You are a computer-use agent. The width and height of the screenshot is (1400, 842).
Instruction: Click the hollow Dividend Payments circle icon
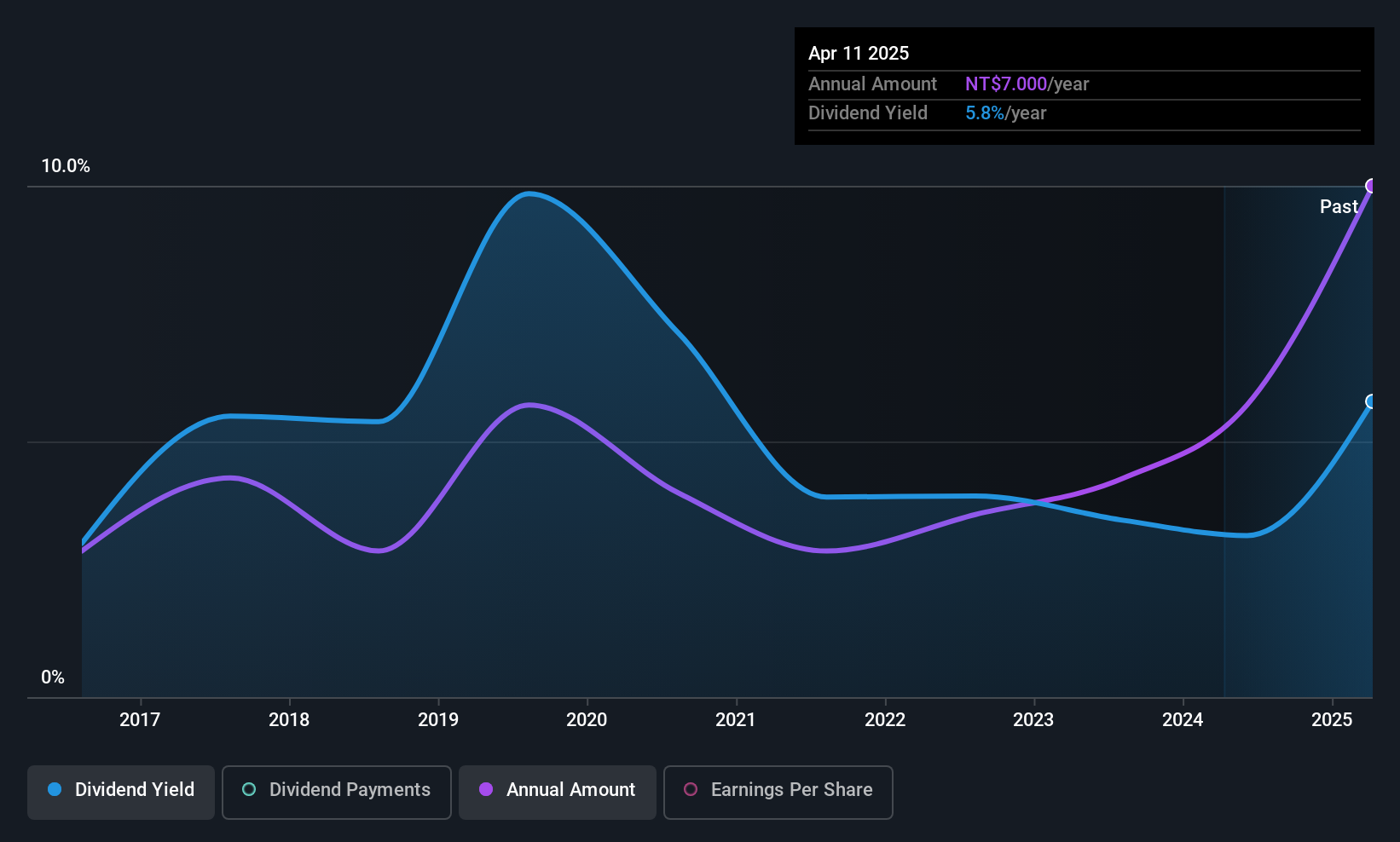pos(248,790)
